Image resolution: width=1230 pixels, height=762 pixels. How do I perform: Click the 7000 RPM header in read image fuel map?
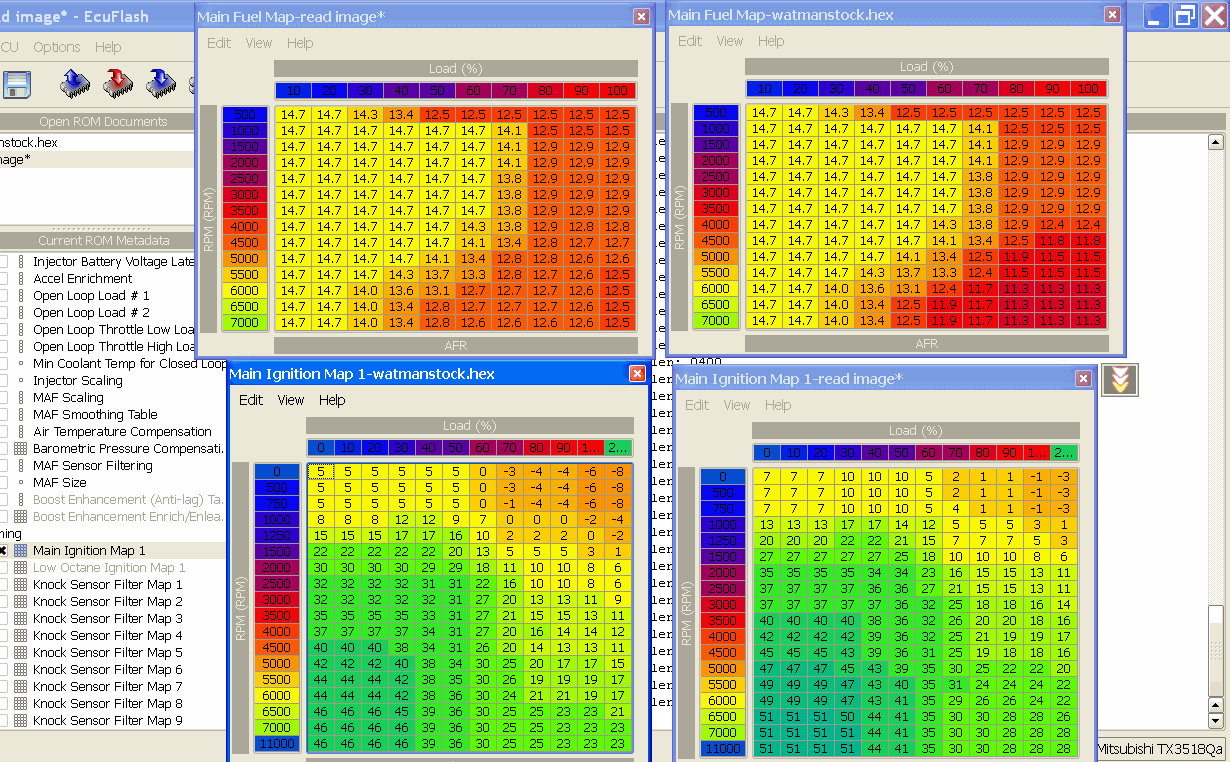pyautogui.click(x=245, y=323)
